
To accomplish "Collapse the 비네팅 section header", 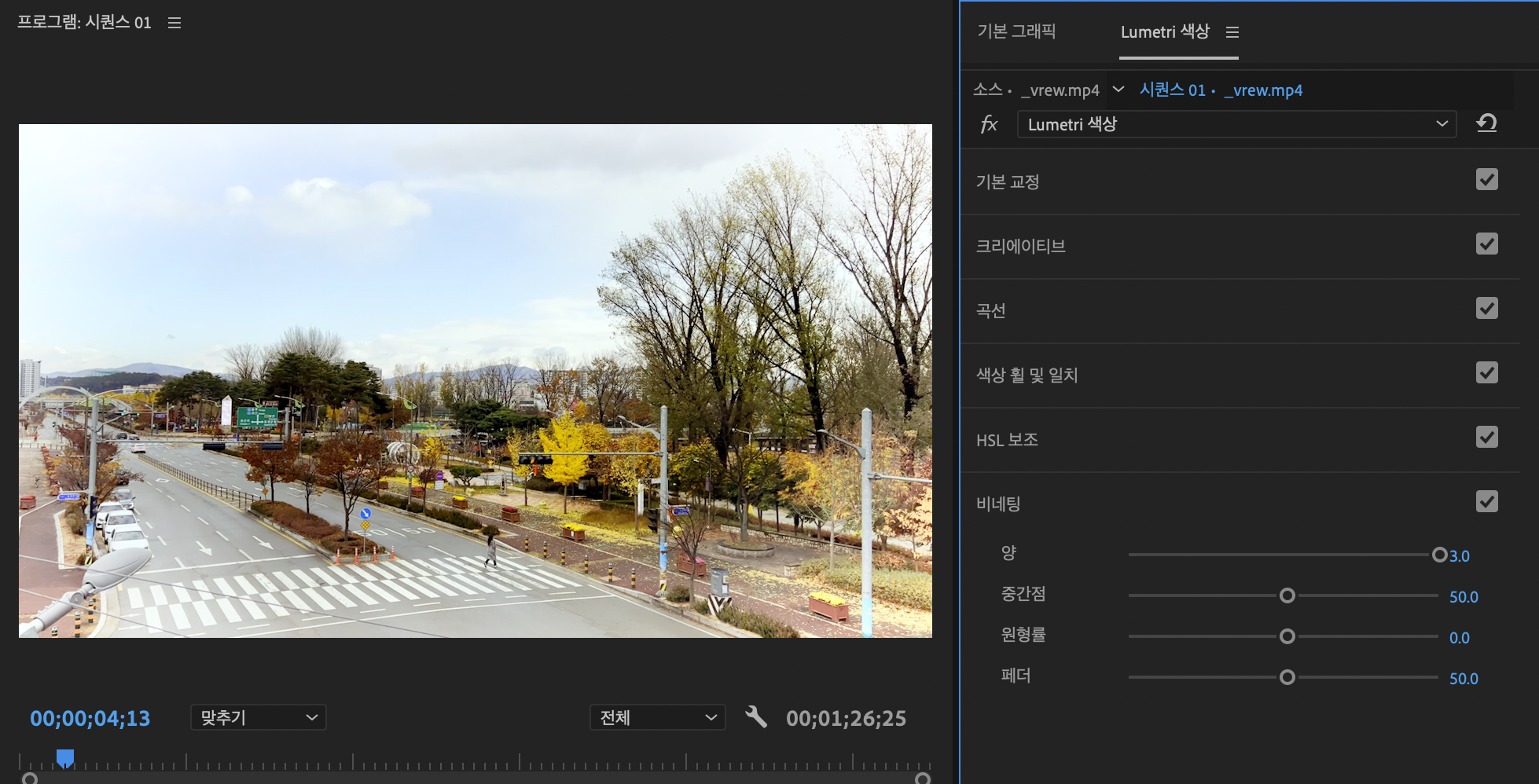I will [x=998, y=504].
